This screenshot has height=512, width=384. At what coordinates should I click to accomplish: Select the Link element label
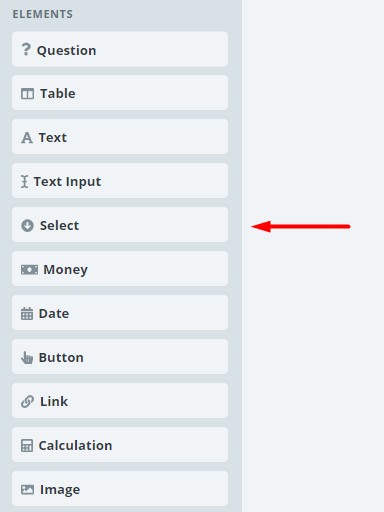pos(54,402)
